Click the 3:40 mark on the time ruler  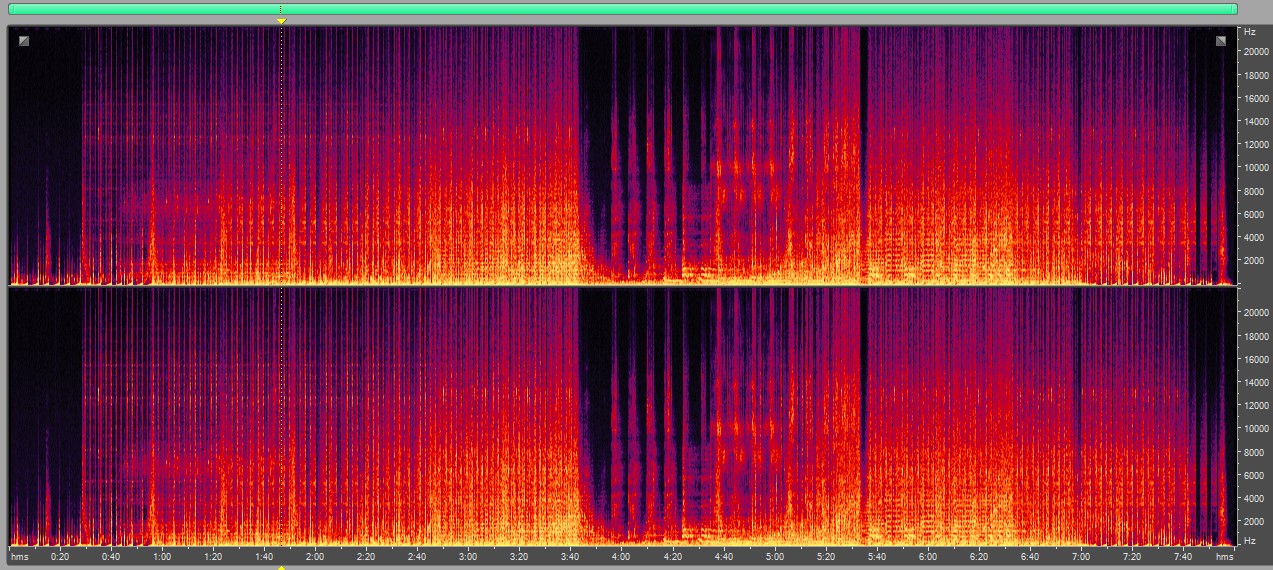pos(570,556)
